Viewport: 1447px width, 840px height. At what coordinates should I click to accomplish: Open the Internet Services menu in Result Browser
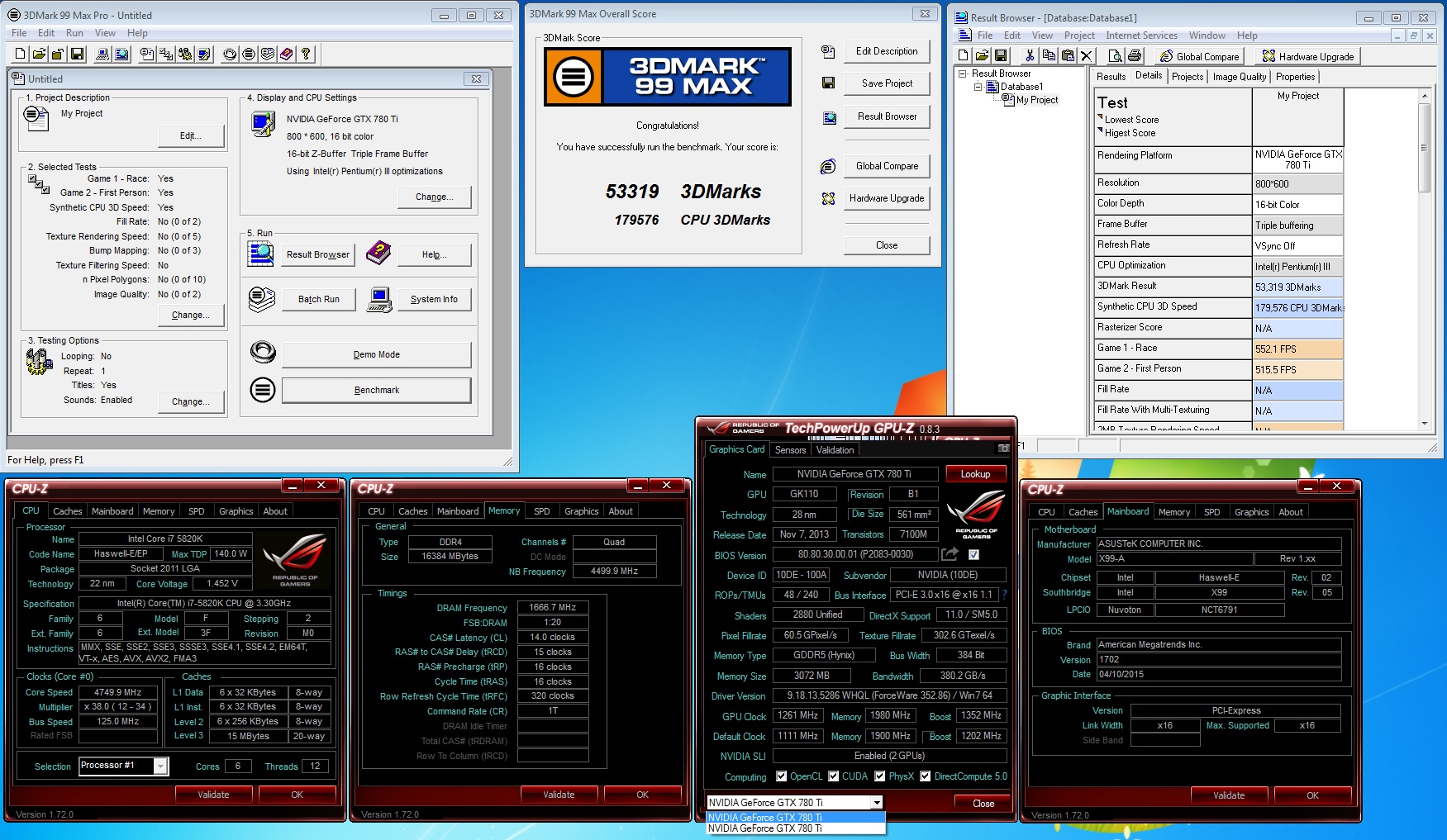(1141, 36)
